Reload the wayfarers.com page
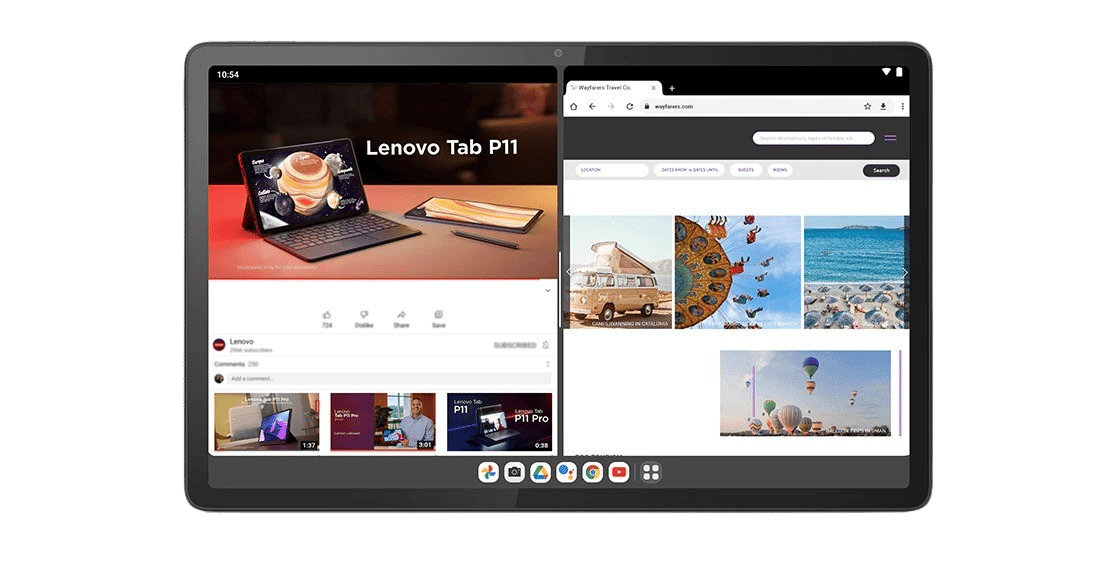Image resolution: width=1116 pixels, height=567 pixels. 629,107
